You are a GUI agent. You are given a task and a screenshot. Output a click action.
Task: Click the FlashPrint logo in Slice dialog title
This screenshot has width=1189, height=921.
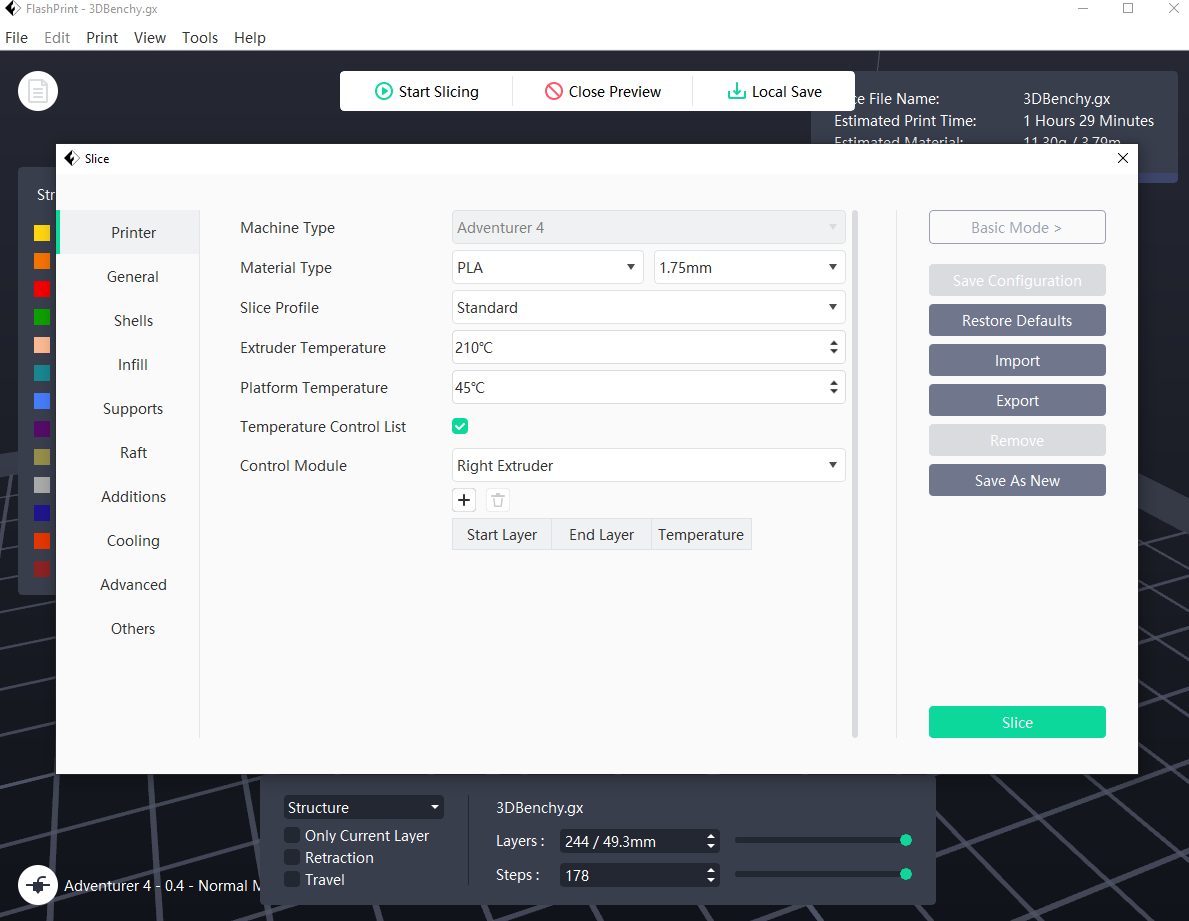(x=72, y=158)
